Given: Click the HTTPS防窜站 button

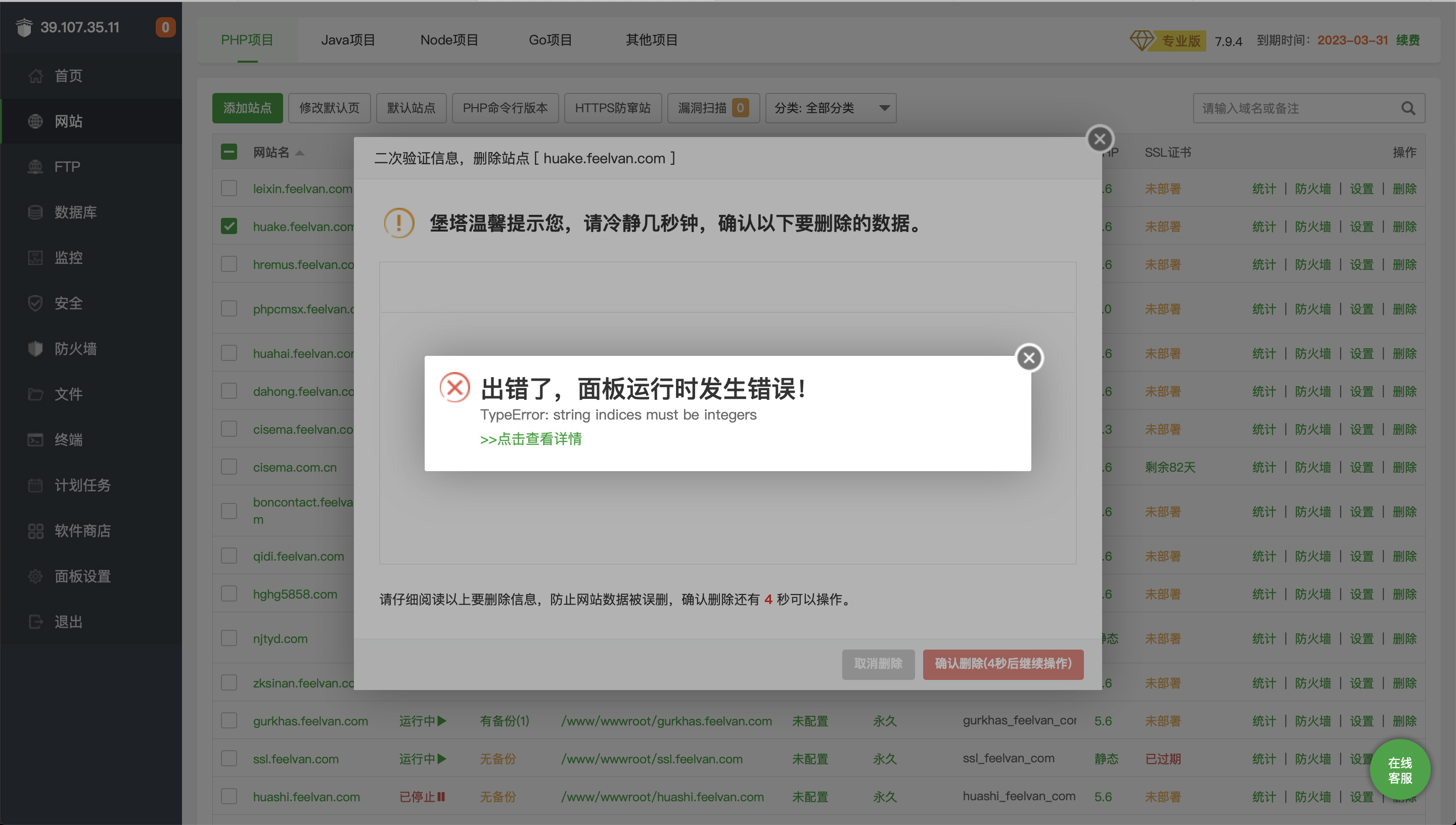Looking at the screenshot, I should coord(613,108).
